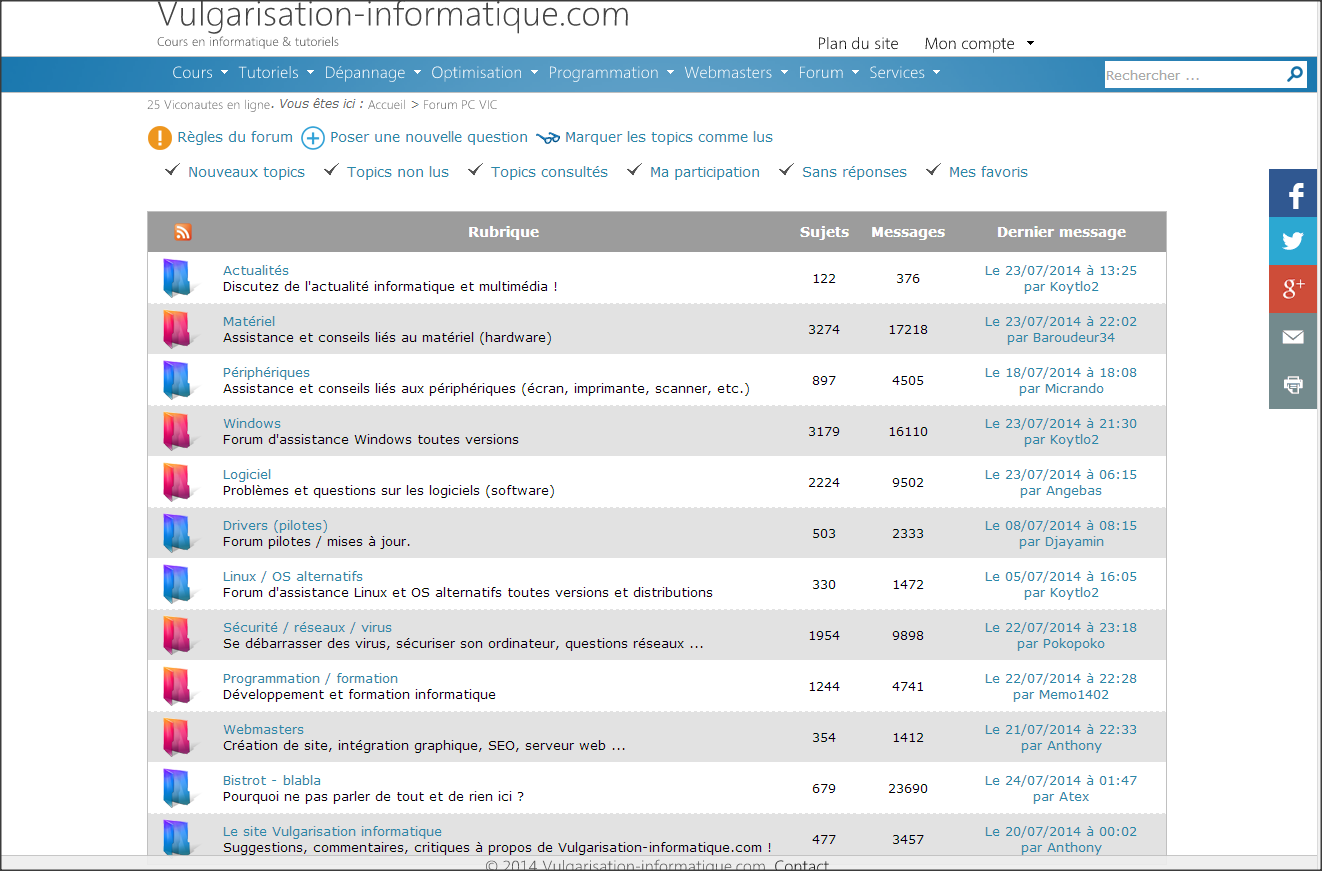The width and height of the screenshot is (1322, 871).
Task: Expand the Optimisation dropdown menu
Action: [x=485, y=73]
